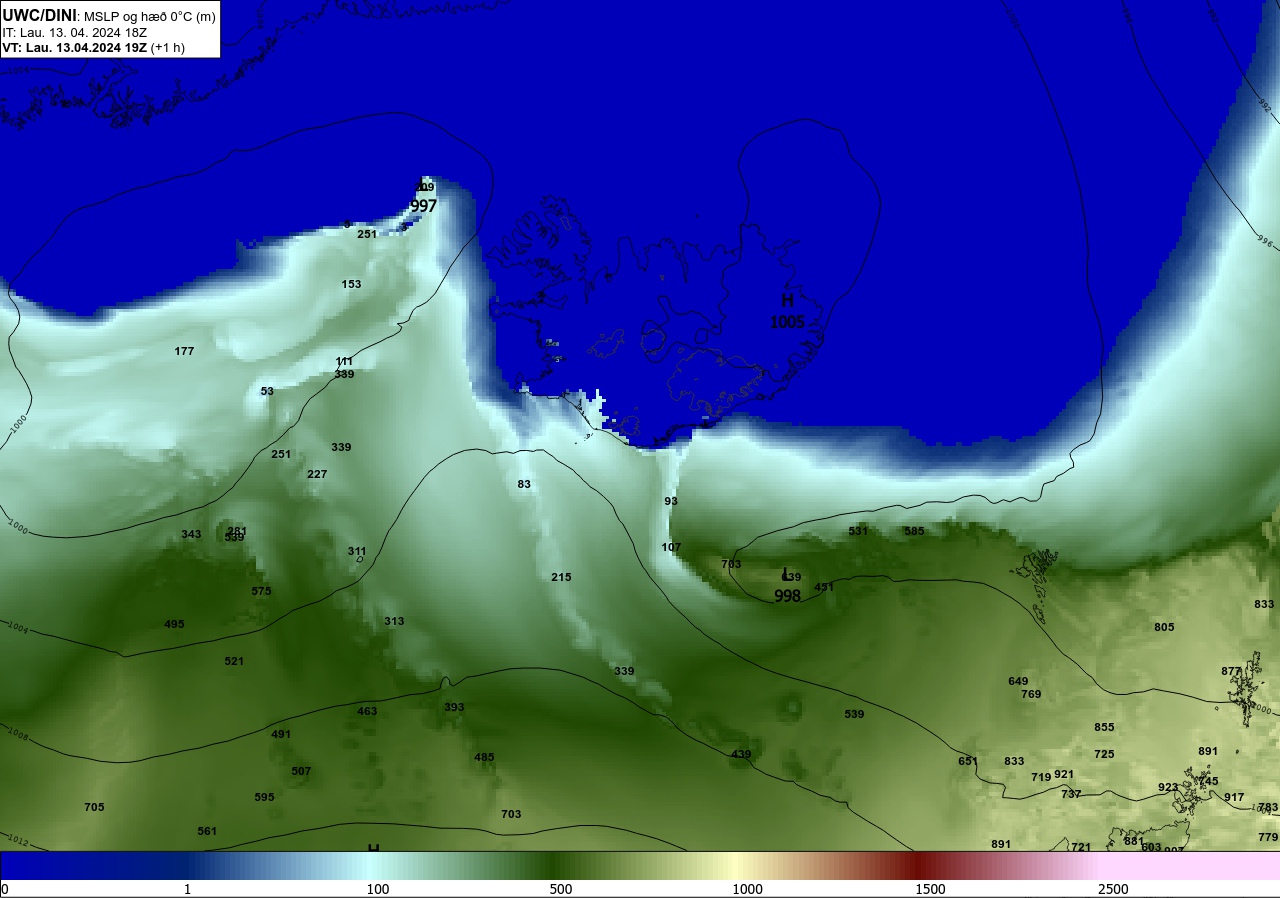Click the map value 805
The height and width of the screenshot is (898, 1280).
click(x=1164, y=627)
